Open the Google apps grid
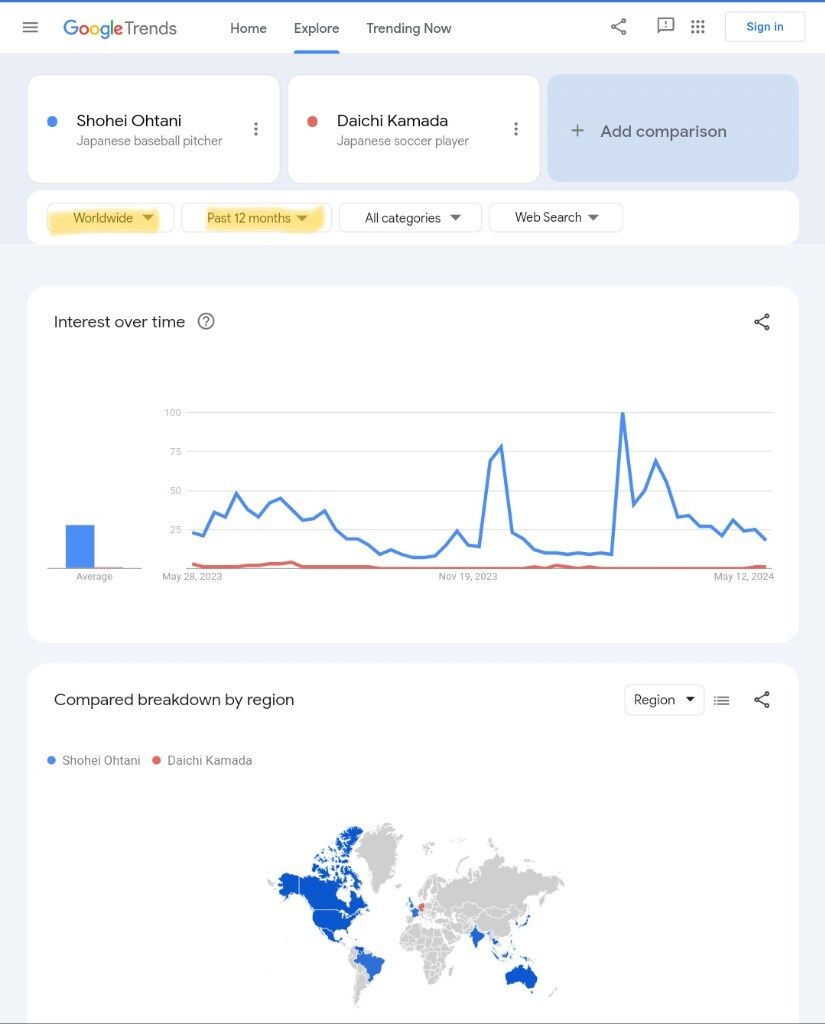 coord(698,27)
